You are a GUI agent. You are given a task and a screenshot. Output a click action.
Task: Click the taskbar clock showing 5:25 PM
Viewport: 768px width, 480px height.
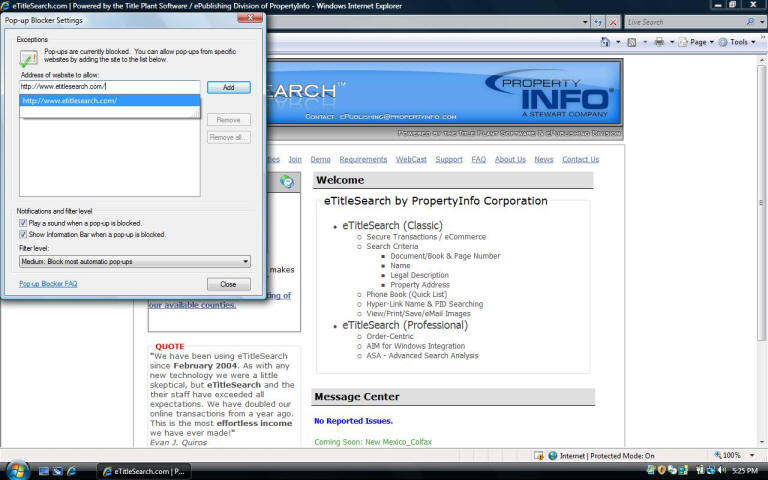tap(744, 471)
